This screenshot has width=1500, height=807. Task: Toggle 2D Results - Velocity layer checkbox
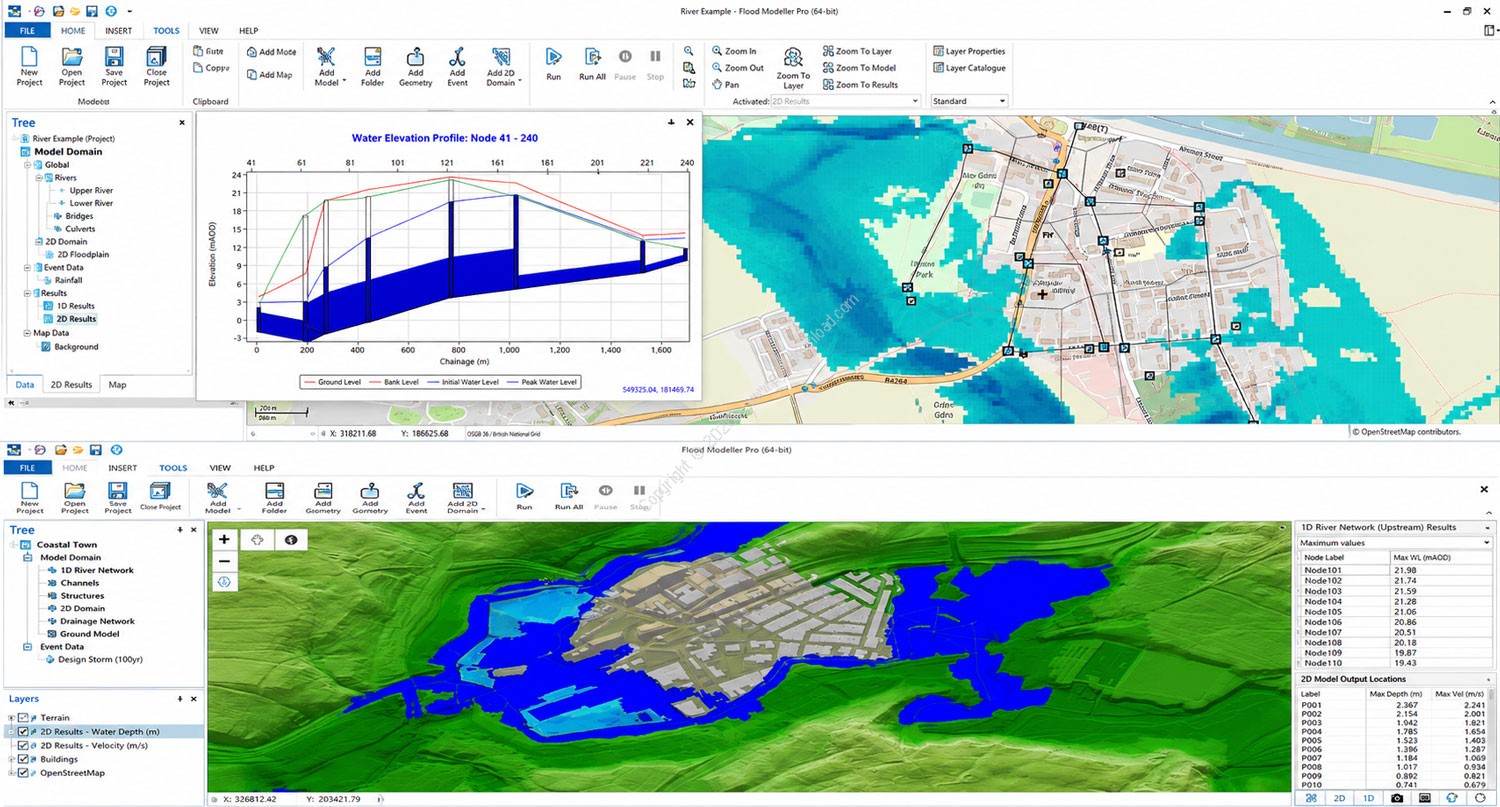click(24, 746)
